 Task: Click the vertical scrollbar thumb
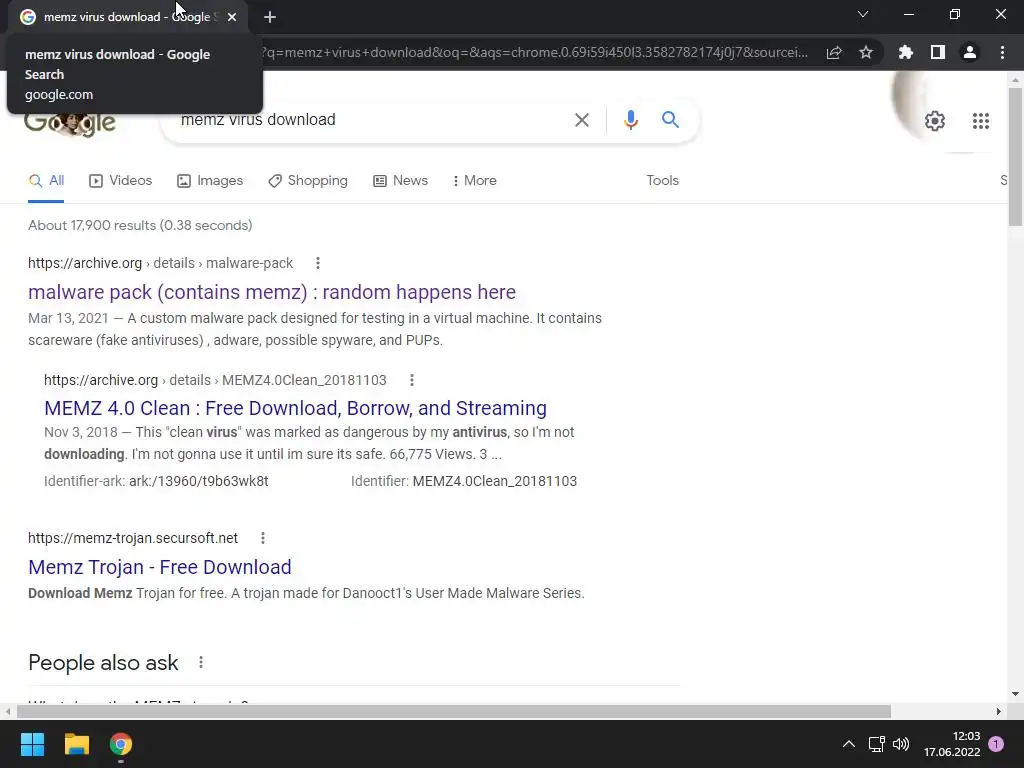[x=1015, y=157]
